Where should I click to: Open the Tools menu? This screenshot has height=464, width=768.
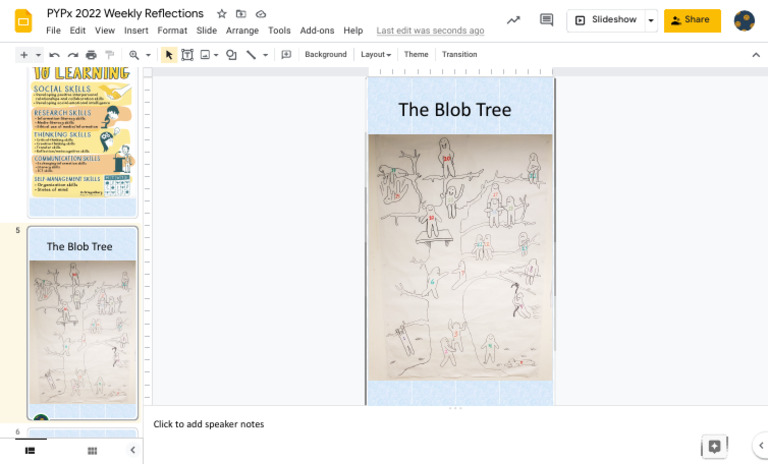click(x=279, y=30)
